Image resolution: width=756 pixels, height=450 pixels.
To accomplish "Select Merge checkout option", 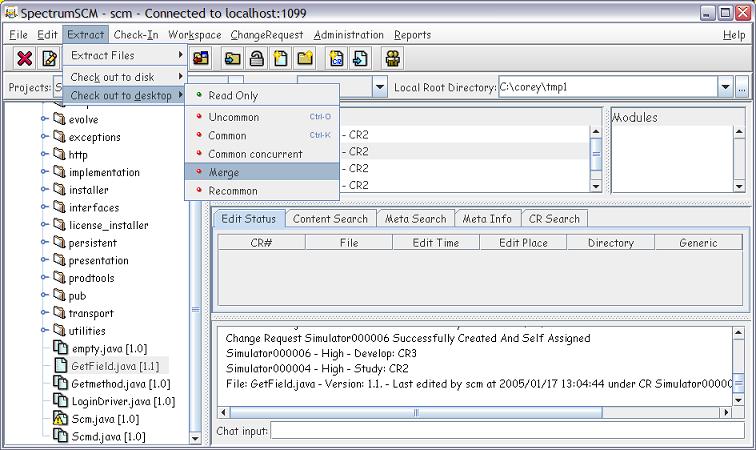I will 262,172.
